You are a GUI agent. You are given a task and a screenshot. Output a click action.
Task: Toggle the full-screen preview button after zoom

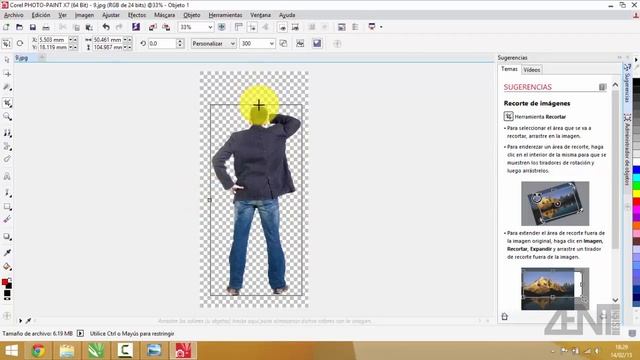(x=222, y=27)
